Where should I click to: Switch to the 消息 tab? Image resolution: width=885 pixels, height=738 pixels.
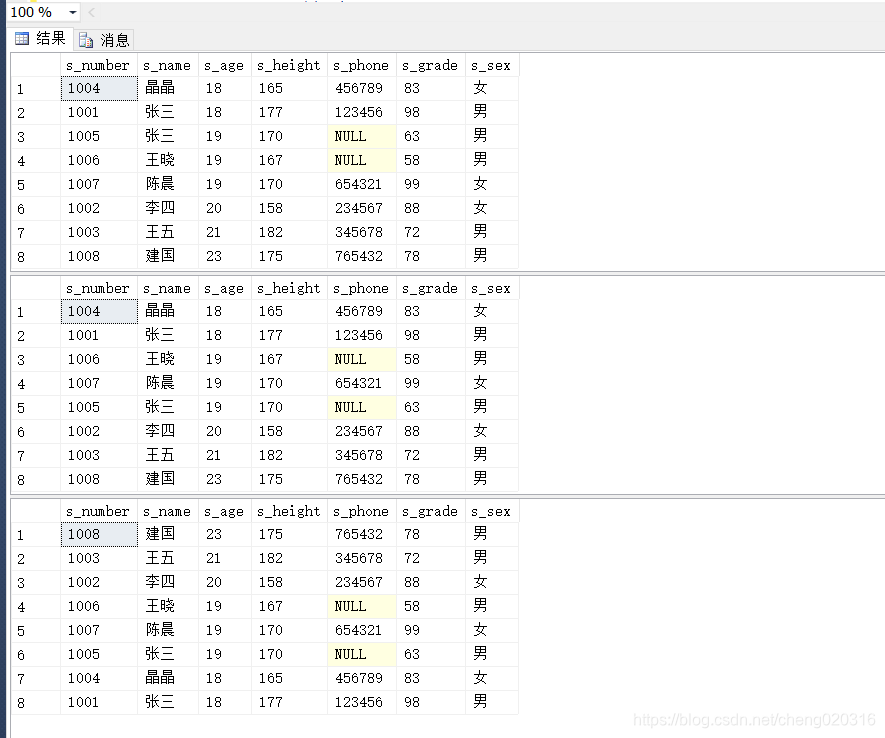[104, 39]
